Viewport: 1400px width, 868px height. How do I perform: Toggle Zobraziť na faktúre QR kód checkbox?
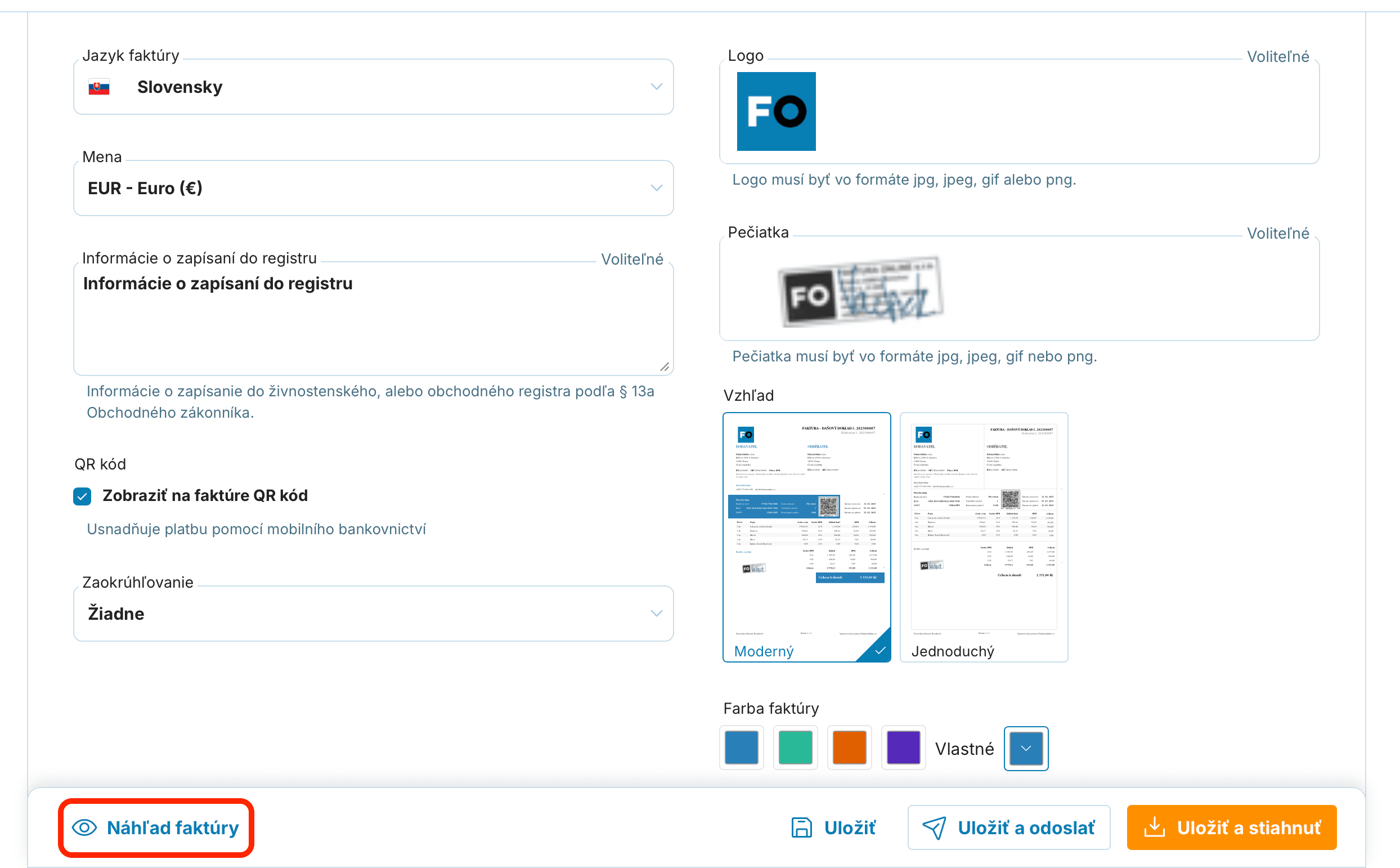point(82,496)
